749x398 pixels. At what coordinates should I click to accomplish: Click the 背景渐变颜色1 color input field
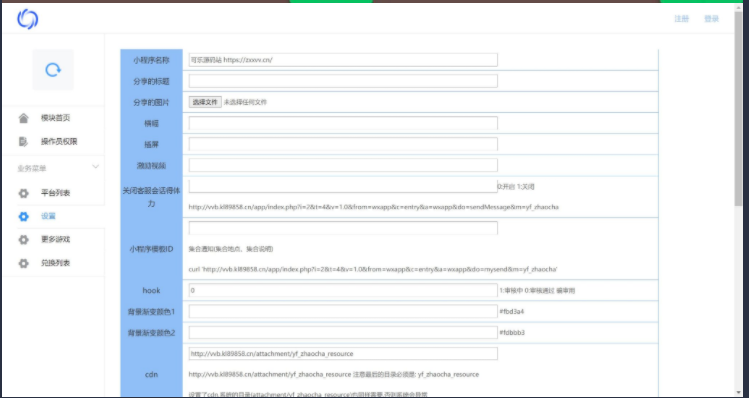[x=343, y=311]
